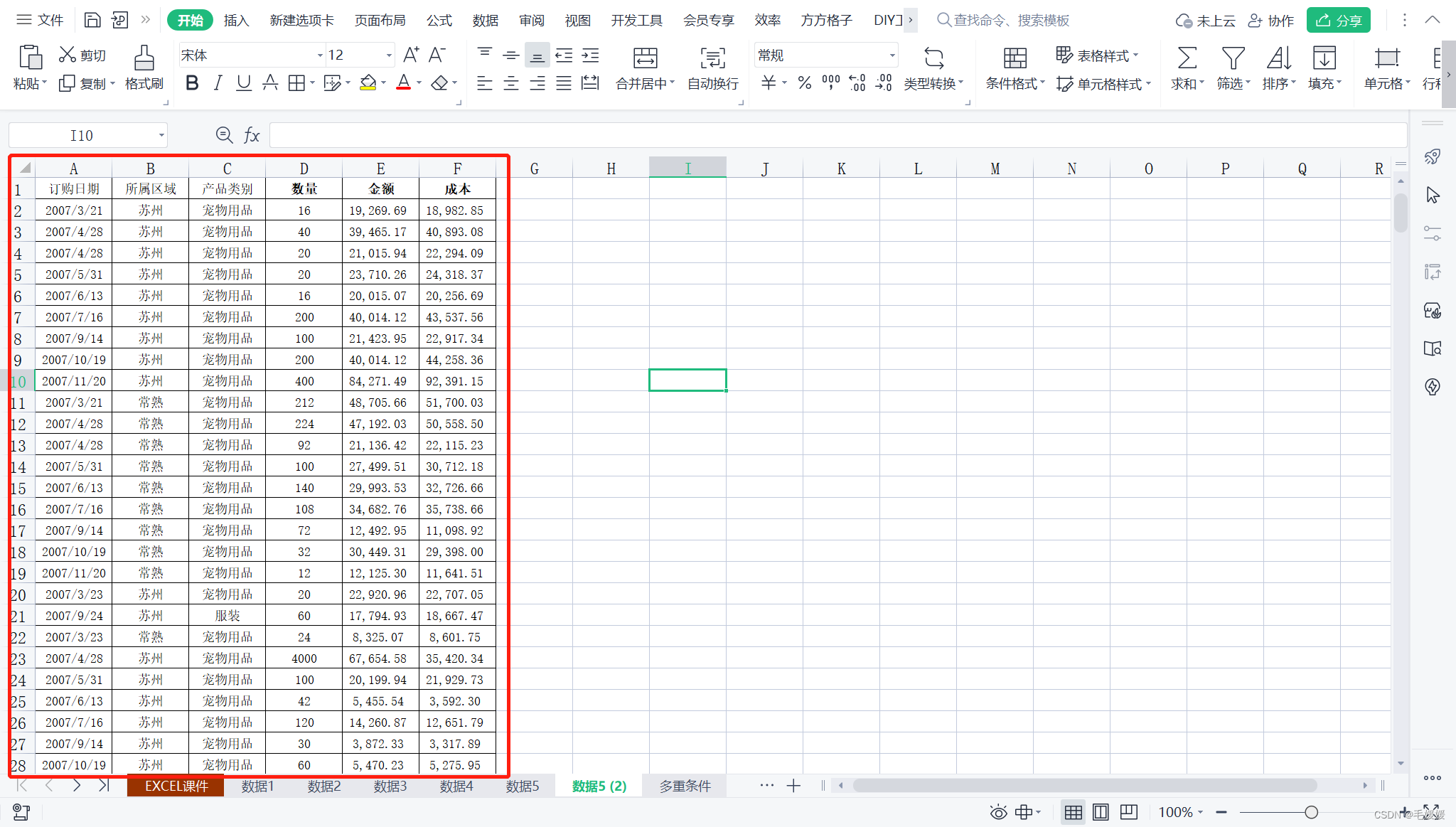Open the 表格样式 dropdown

tap(1097, 55)
